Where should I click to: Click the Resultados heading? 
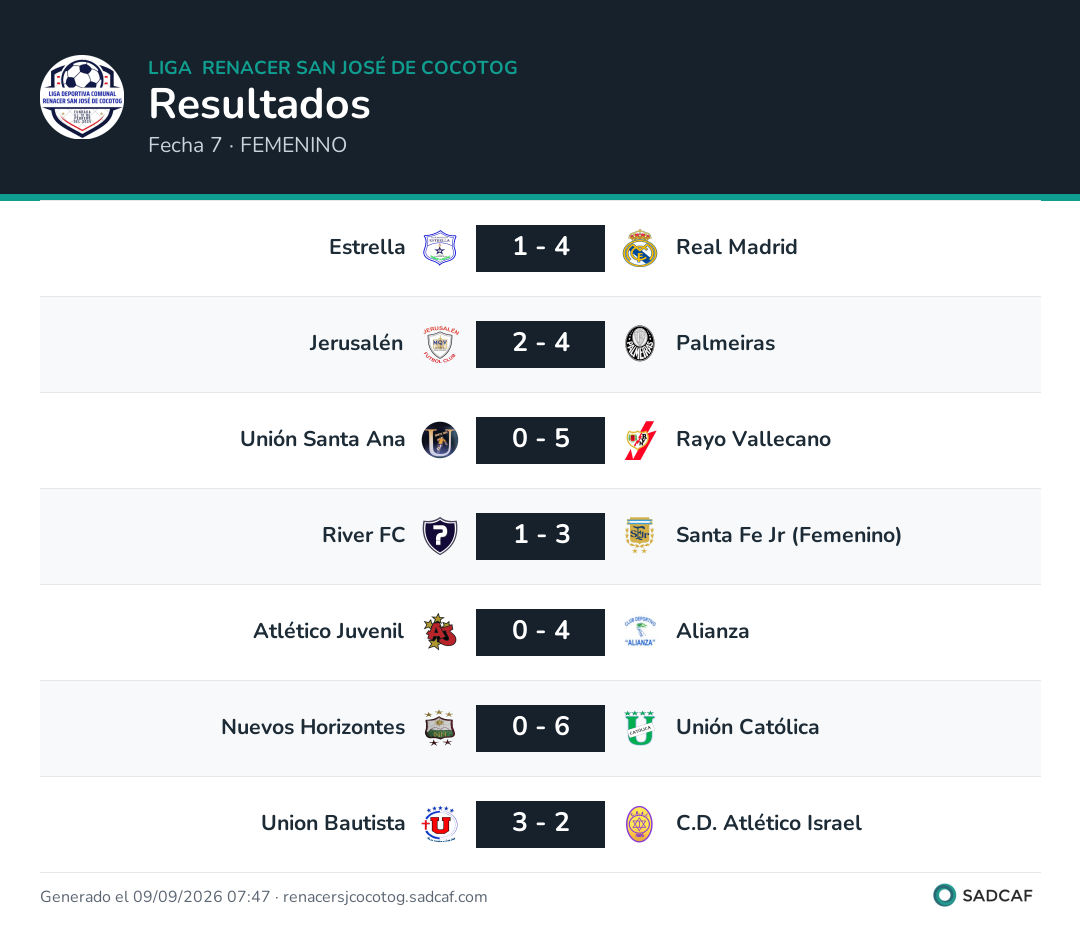coord(260,104)
